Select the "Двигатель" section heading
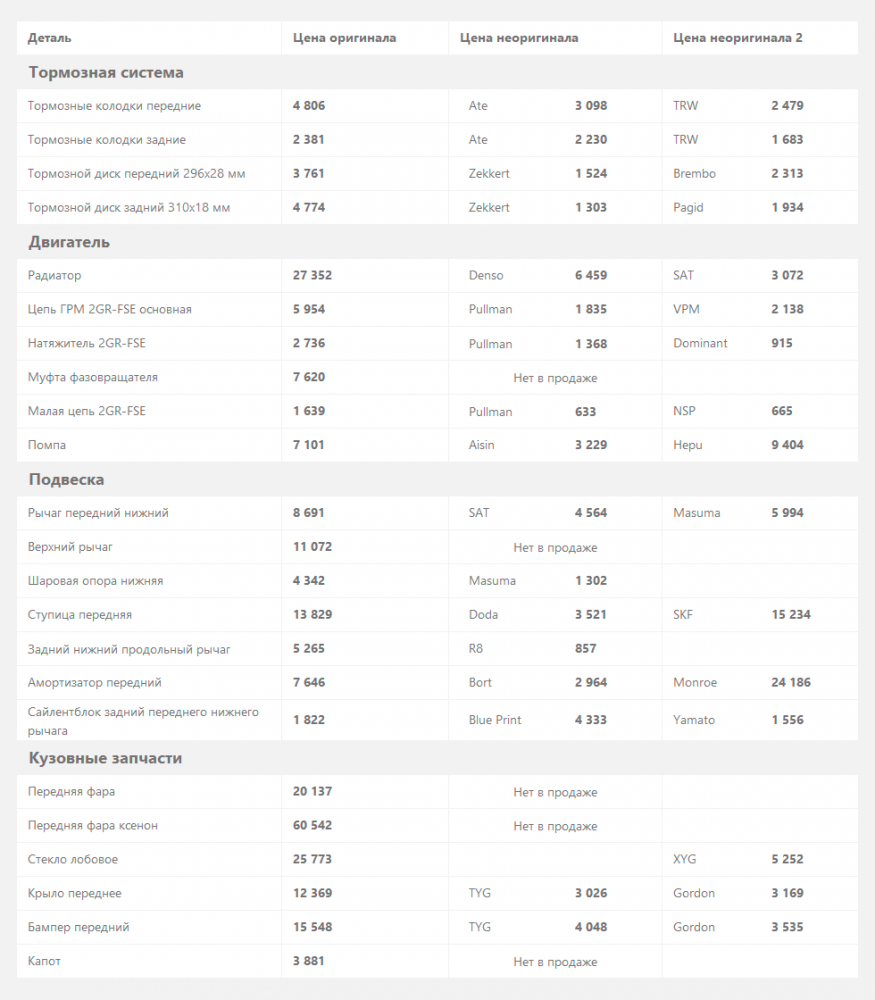875x1000 pixels. pyautogui.click(x=69, y=242)
